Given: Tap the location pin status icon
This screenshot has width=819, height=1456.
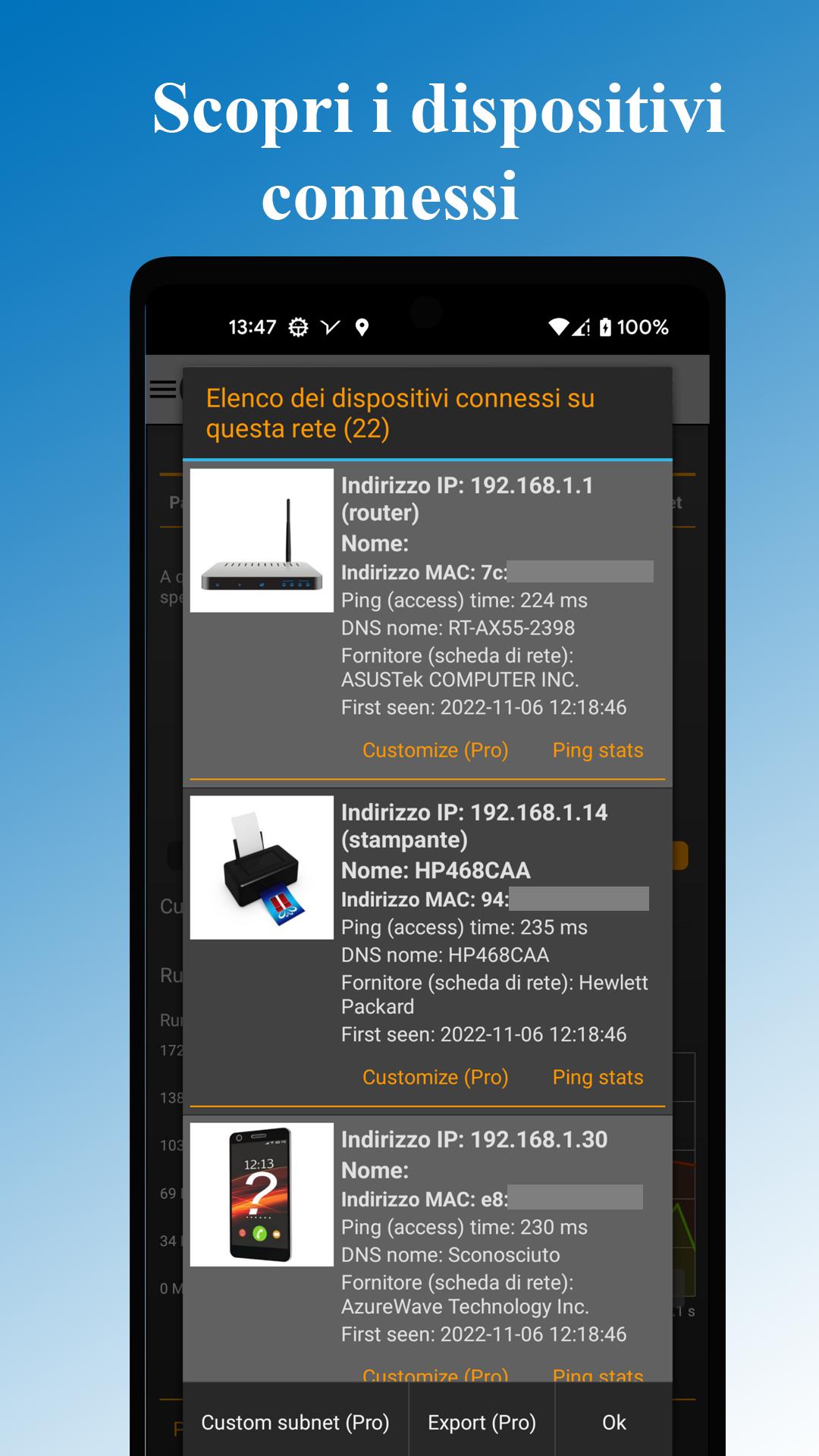Looking at the screenshot, I should (362, 328).
